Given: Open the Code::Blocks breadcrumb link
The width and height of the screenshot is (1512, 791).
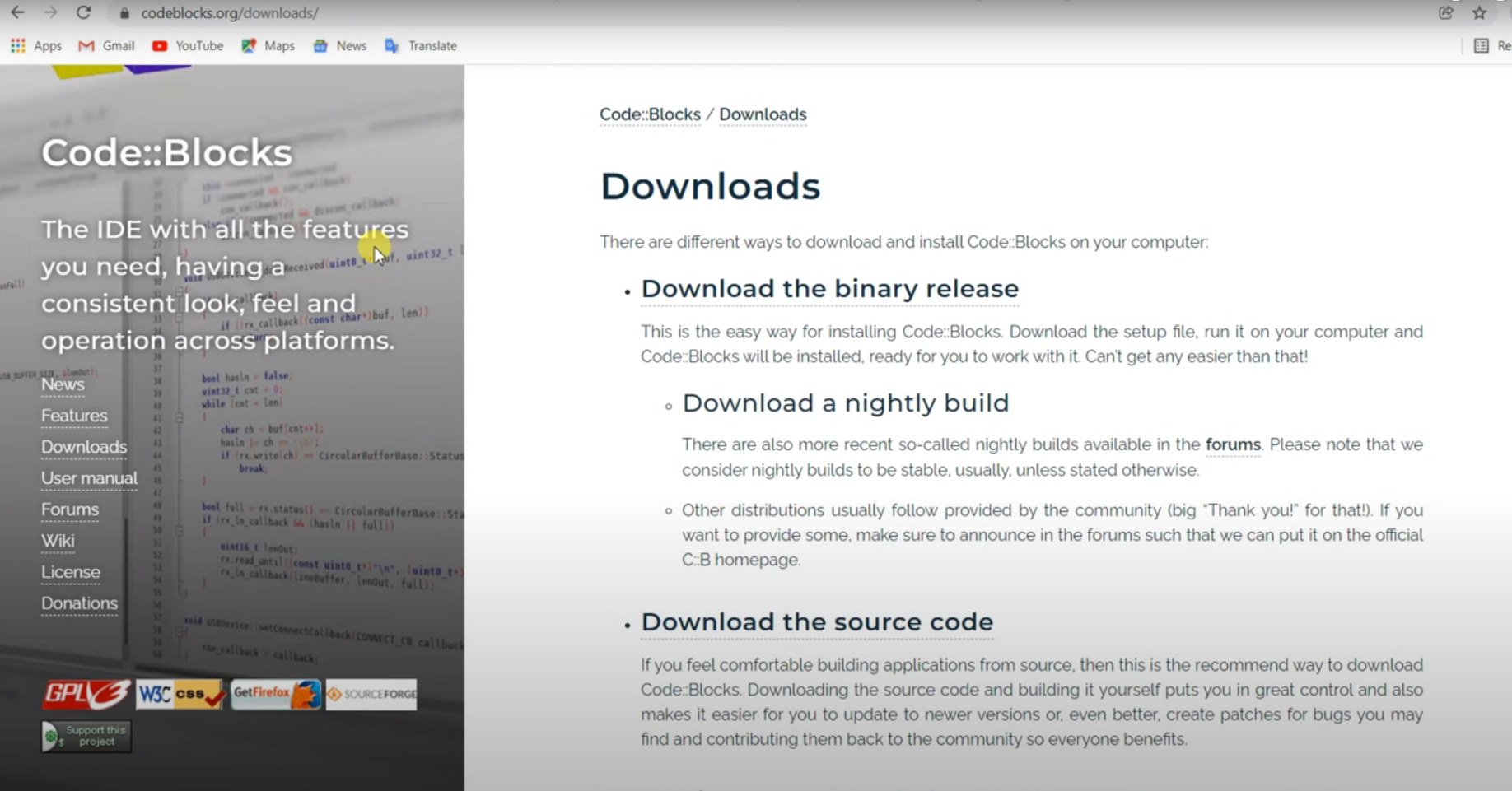Looking at the screenshot, I should click(650, 114).
